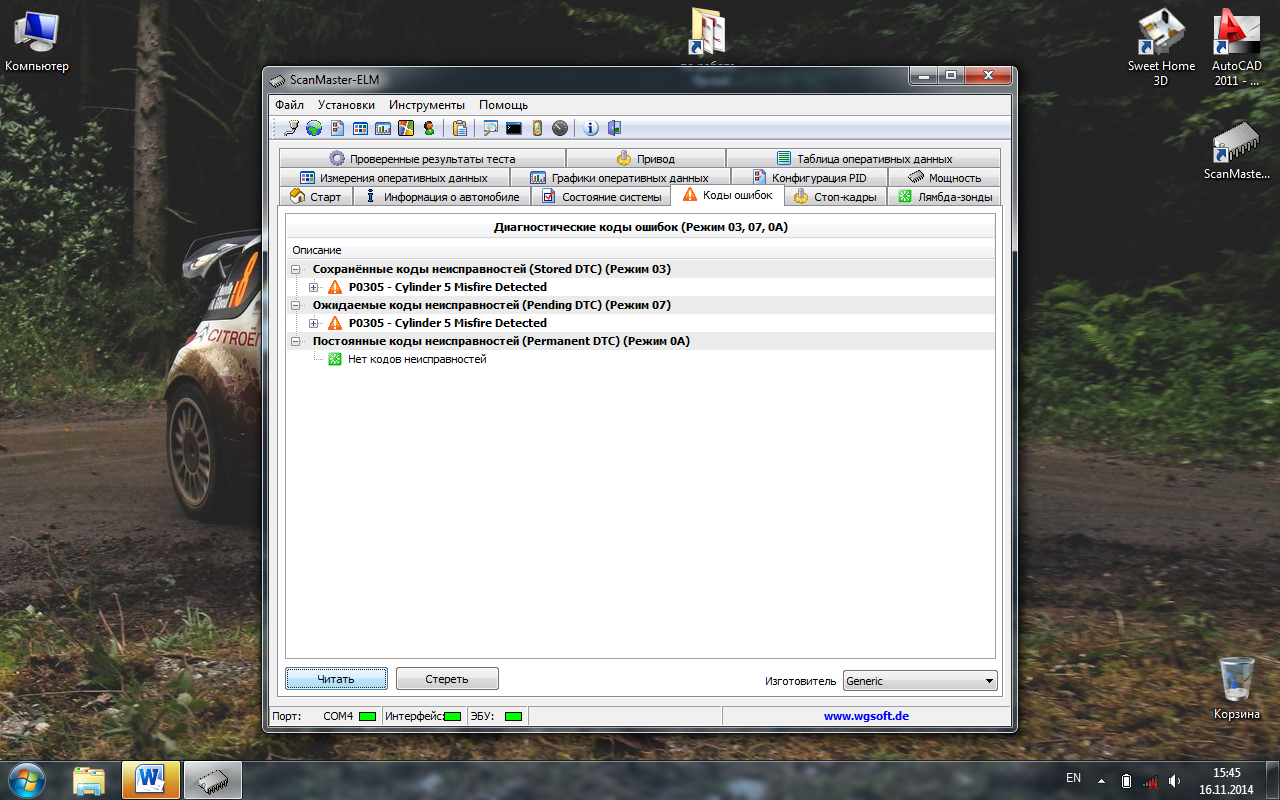1280x800 pixels.
Task: Open the terminal console toolbar icon
Action: 514,128
